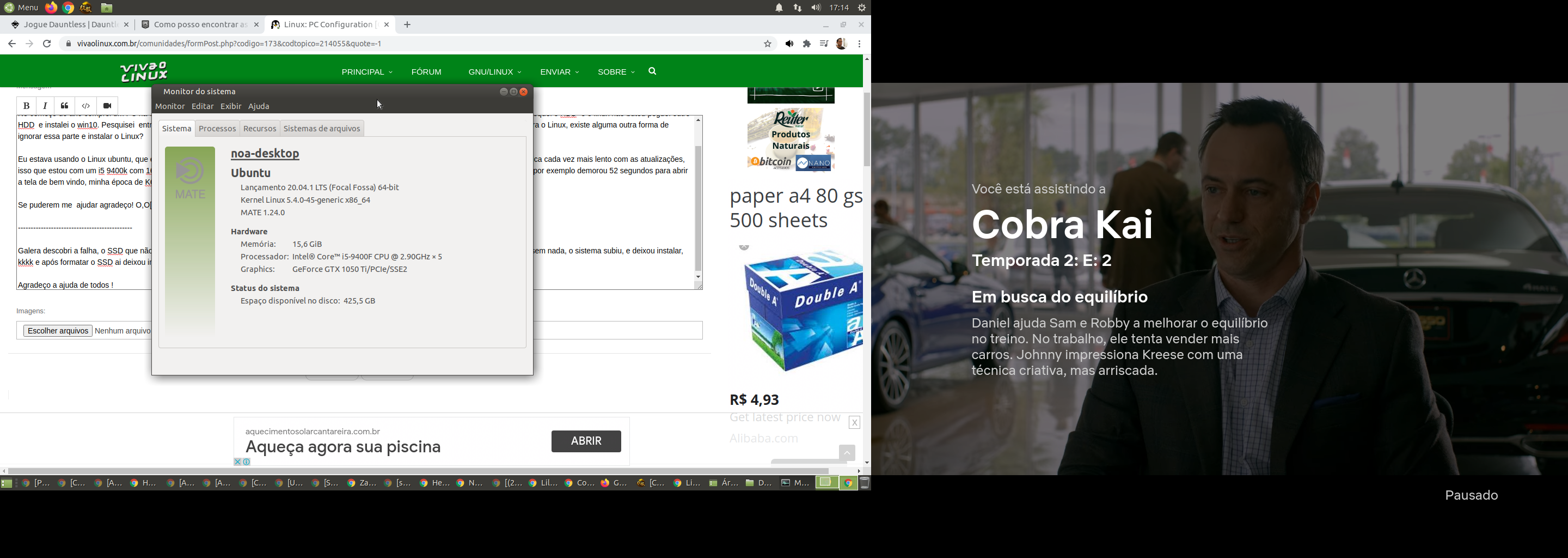The image size is (1568, 558).
Task: Expand the PRINCIPAL navigation dropdown
Action: [366, 72]
